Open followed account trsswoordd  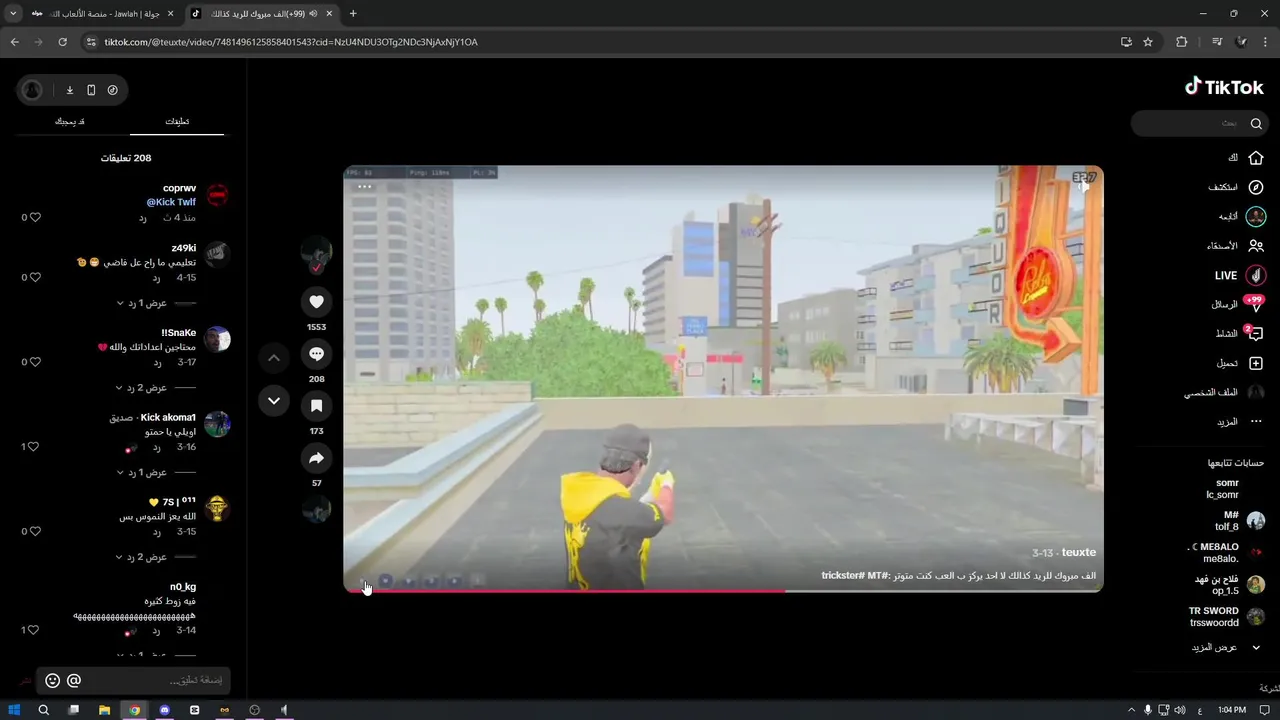(1228, 617)
